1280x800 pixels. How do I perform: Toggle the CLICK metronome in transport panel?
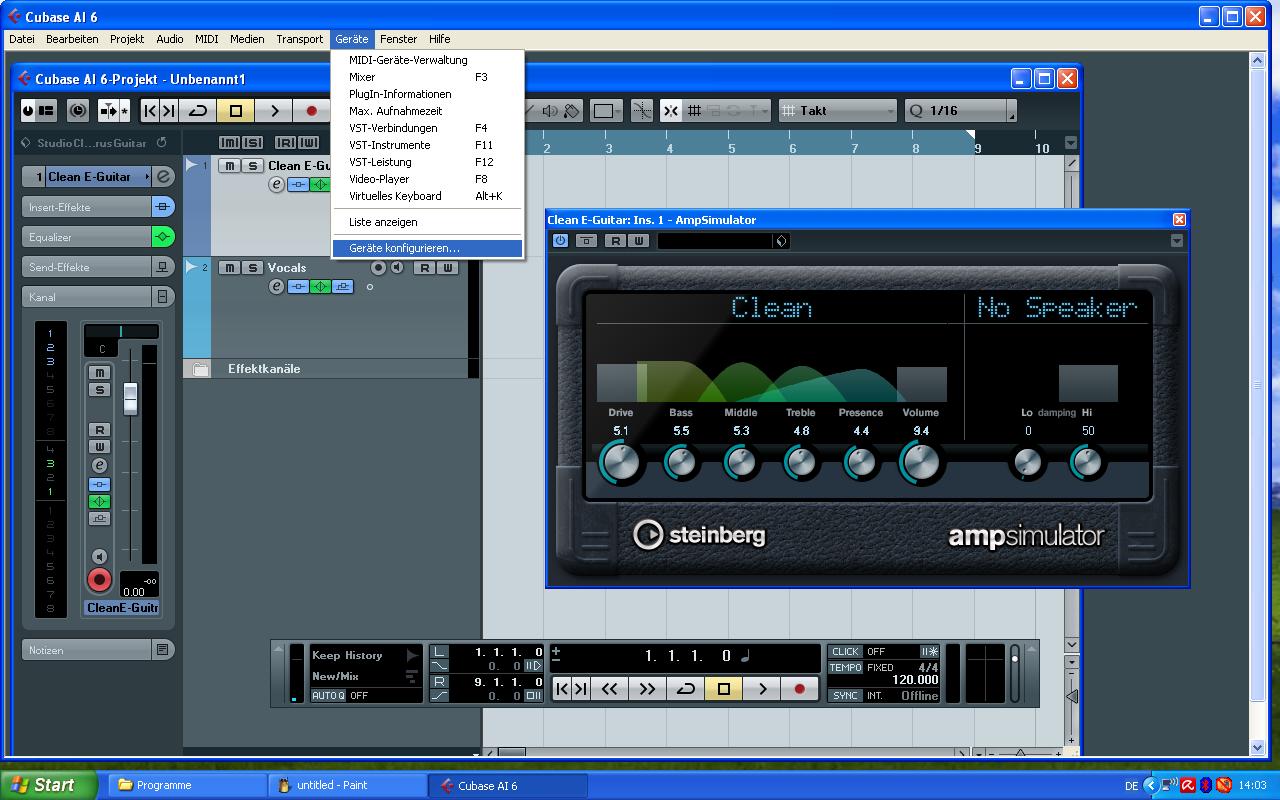(x=845, y=652)
